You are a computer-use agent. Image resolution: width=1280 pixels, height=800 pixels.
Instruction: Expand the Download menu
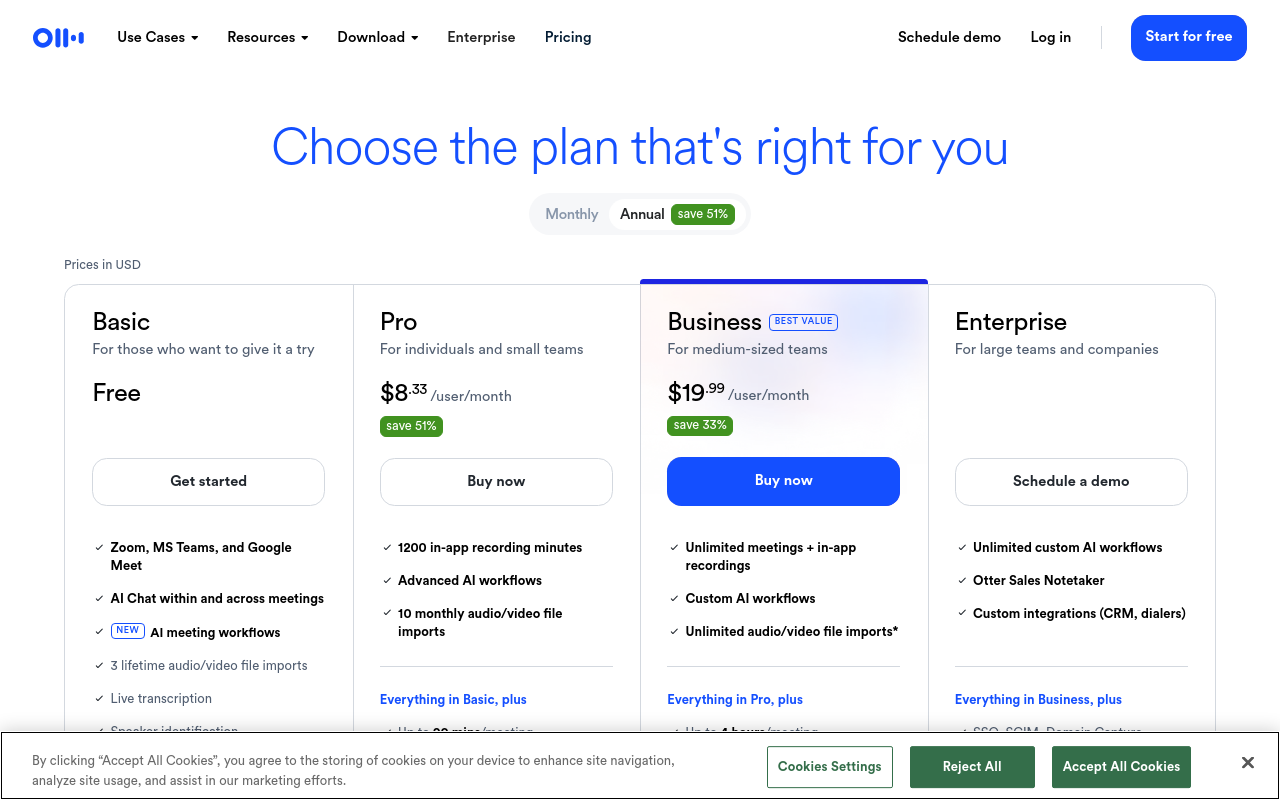click(377, 37)
